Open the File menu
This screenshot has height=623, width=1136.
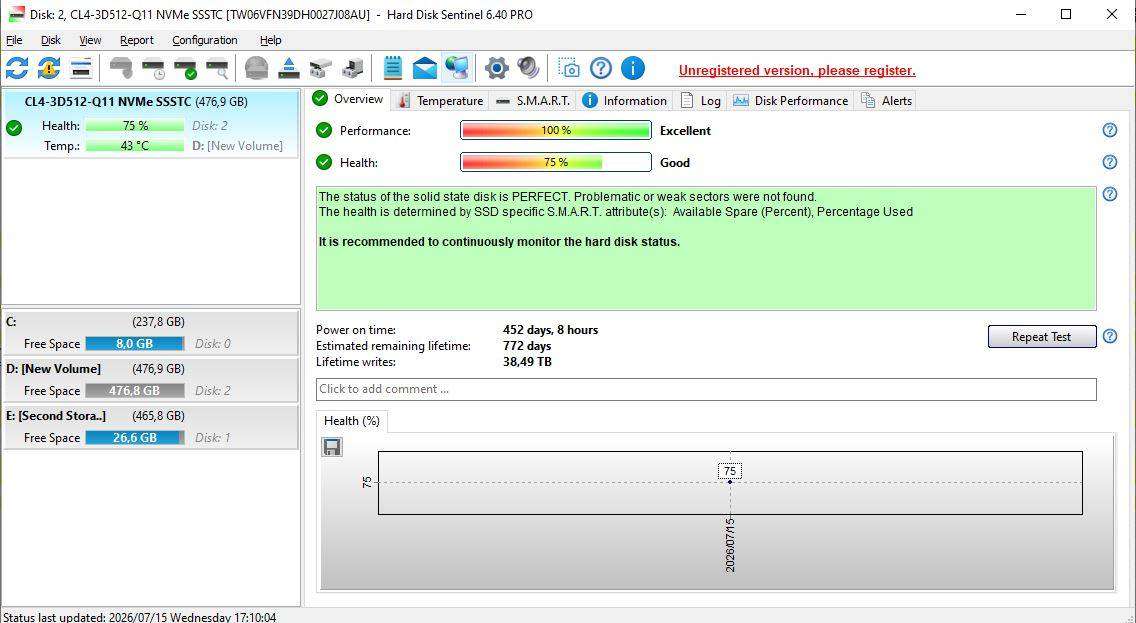tap(14, 41)
